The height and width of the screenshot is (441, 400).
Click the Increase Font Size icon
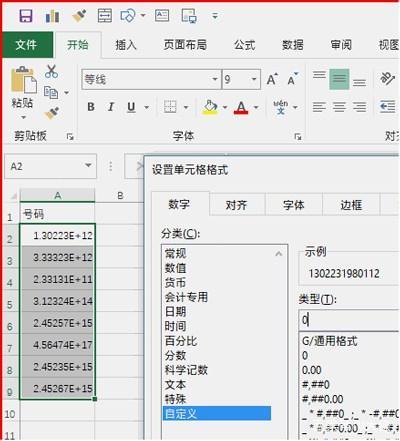pos(272,79)
